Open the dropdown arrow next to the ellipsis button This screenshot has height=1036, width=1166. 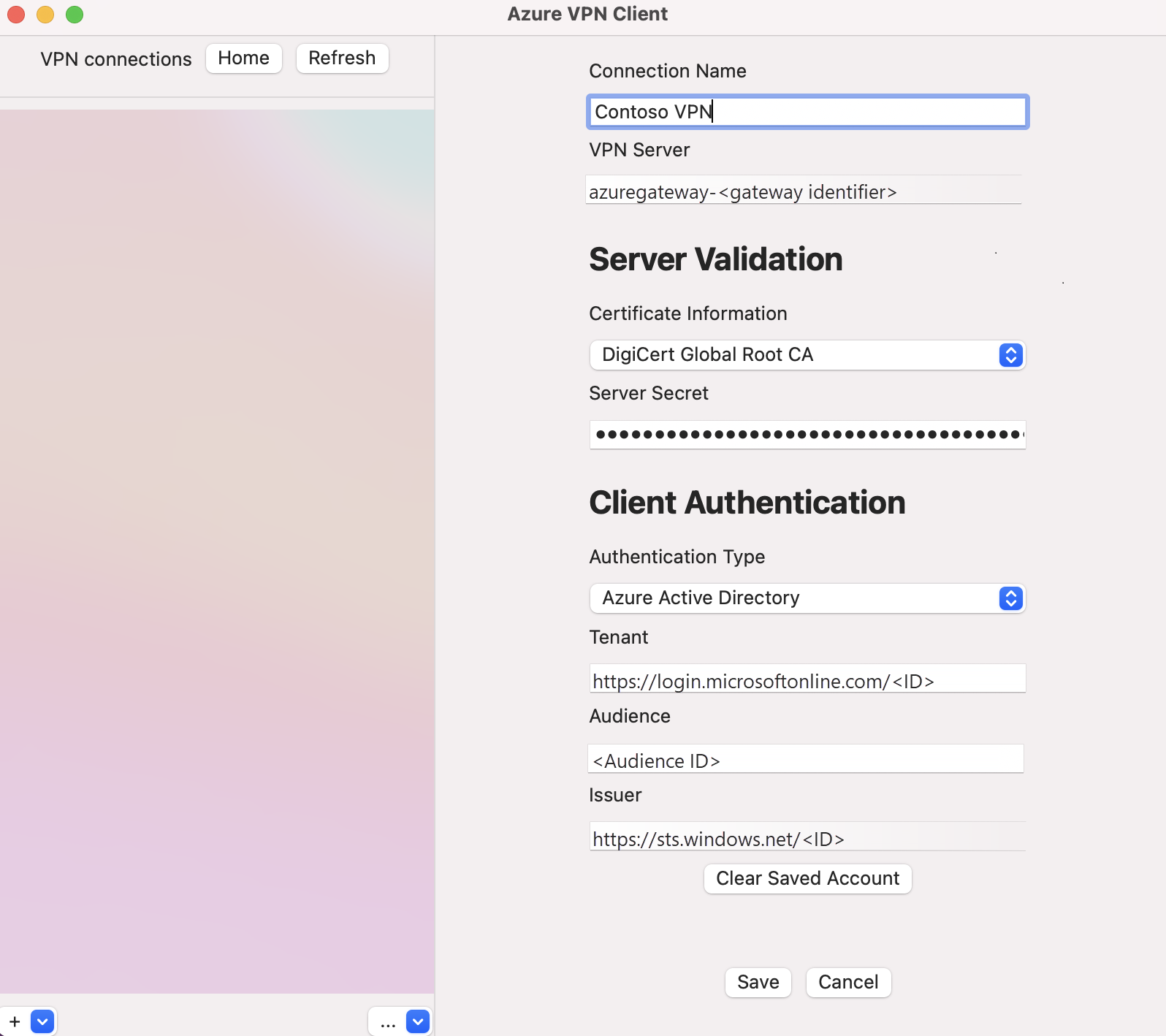point(417,1021)
